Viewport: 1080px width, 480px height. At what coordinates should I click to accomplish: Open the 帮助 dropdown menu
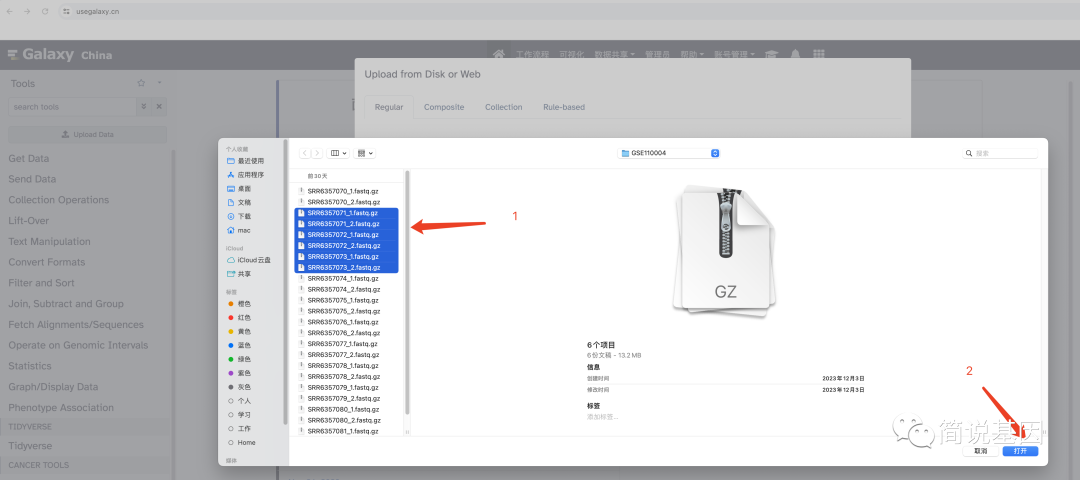click(x=692, y=54)
